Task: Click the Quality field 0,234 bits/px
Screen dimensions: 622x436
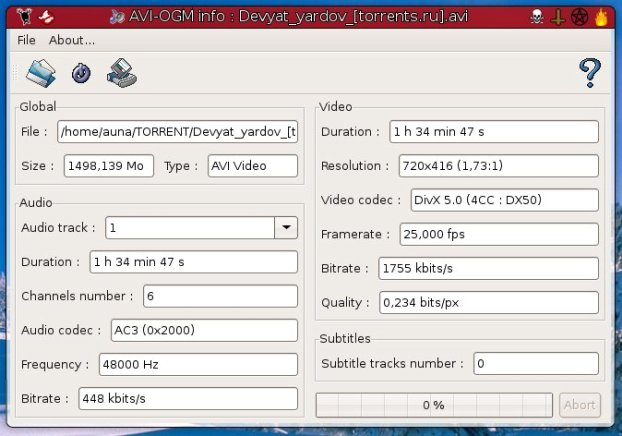Action: [x=489, y=302]
